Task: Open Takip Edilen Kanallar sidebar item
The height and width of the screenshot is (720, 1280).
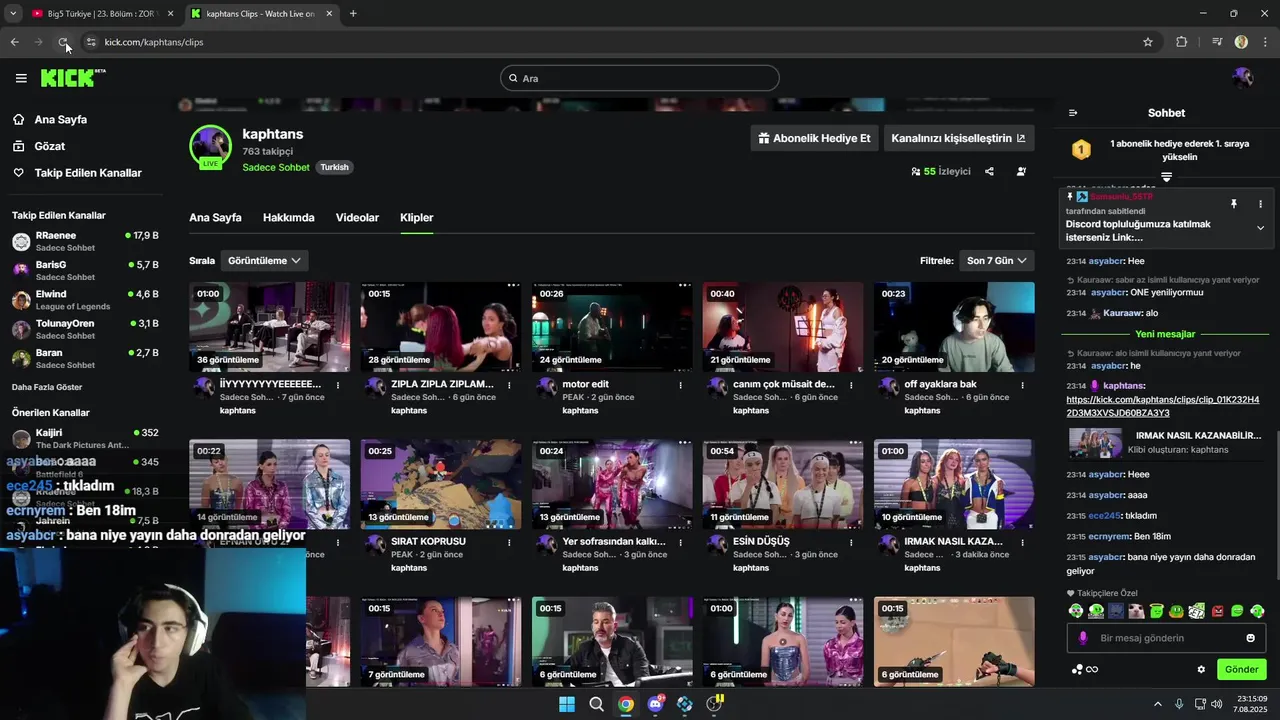Action: [88, 173]
